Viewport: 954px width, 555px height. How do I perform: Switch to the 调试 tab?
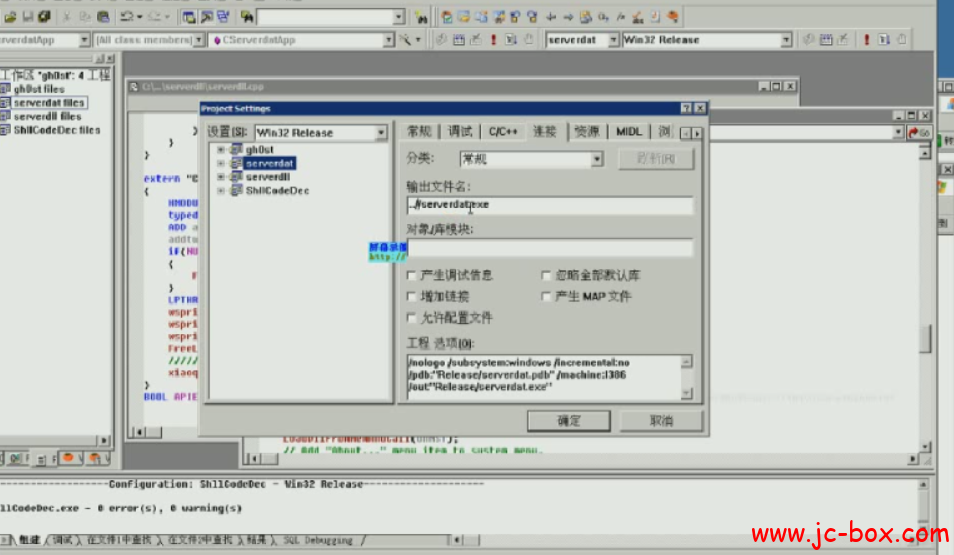(460, 132)
